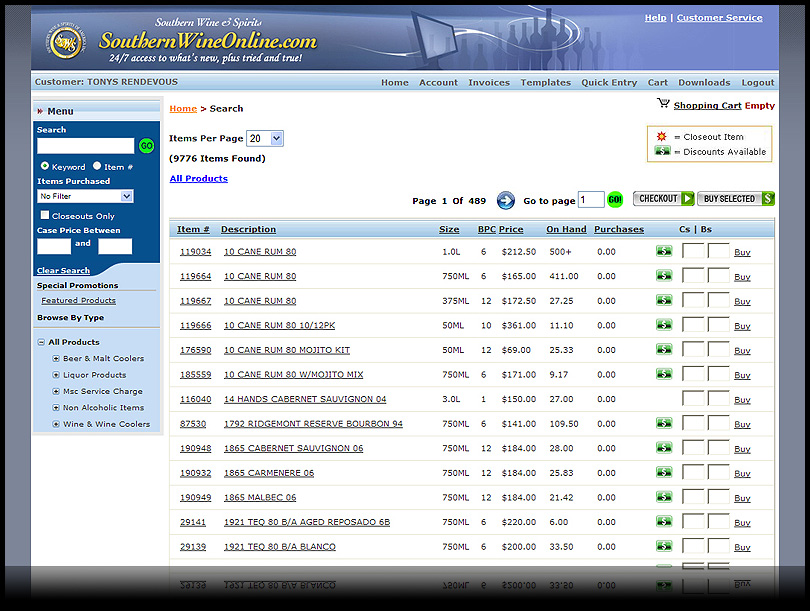Click discount icon for item 119667
This screenshot has width=810, height=611.
pyautogui.click(x=664, y=300)
